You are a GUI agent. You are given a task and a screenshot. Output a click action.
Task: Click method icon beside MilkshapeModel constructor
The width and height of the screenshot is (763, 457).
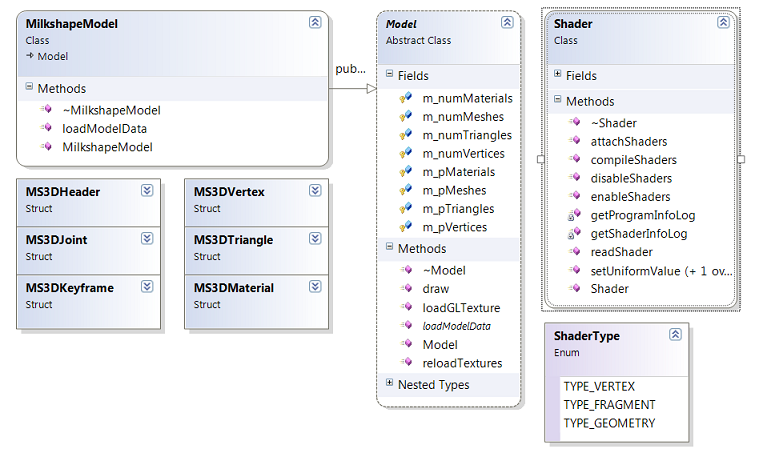(x=46, y=146)
